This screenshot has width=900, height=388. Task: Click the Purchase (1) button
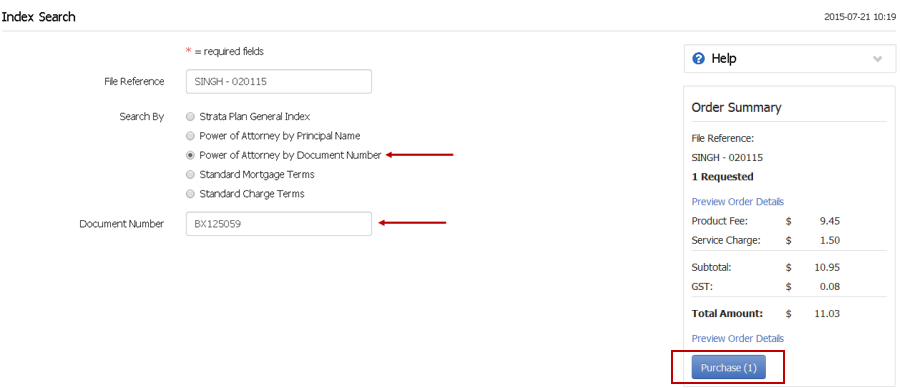point(728,367)
